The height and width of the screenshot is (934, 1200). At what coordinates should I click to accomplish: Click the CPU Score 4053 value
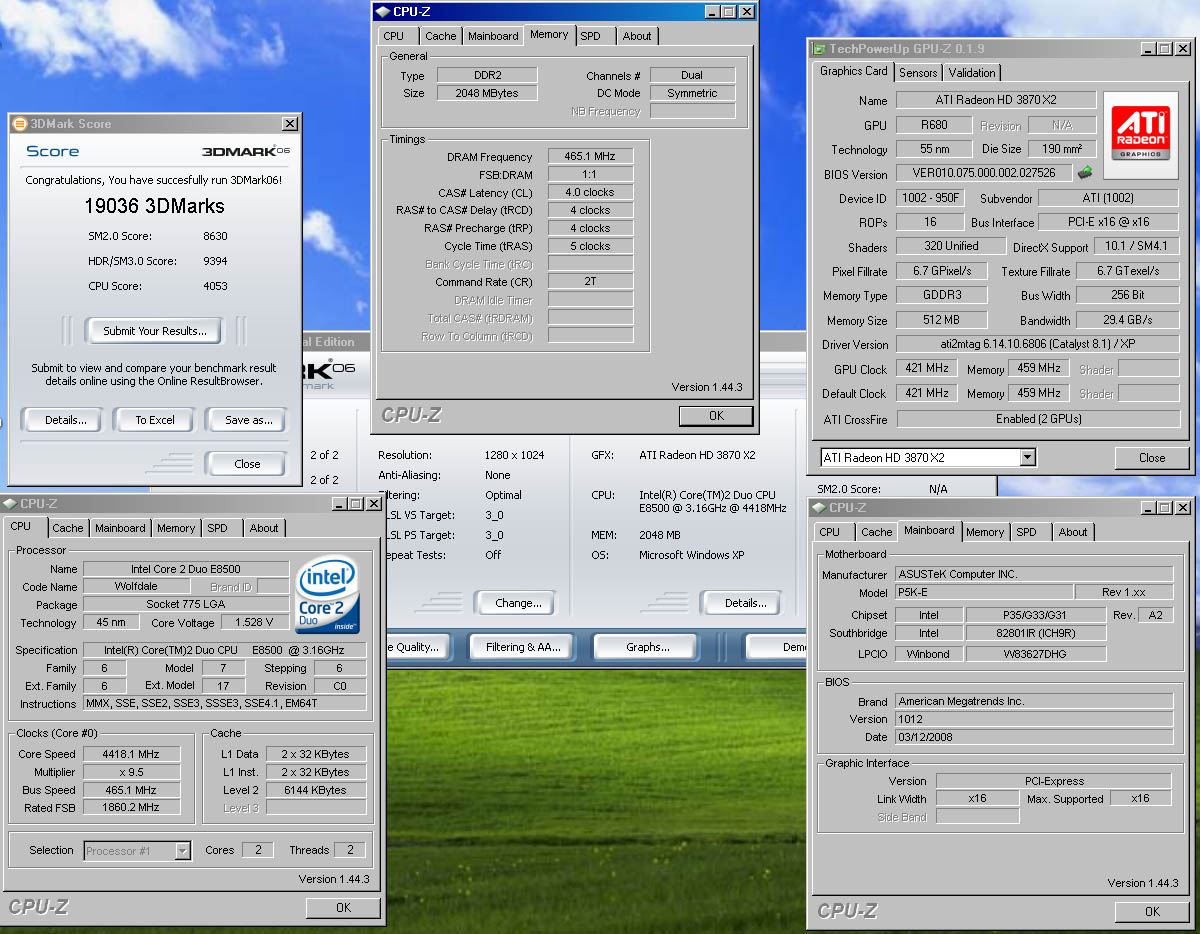point(215,286)
